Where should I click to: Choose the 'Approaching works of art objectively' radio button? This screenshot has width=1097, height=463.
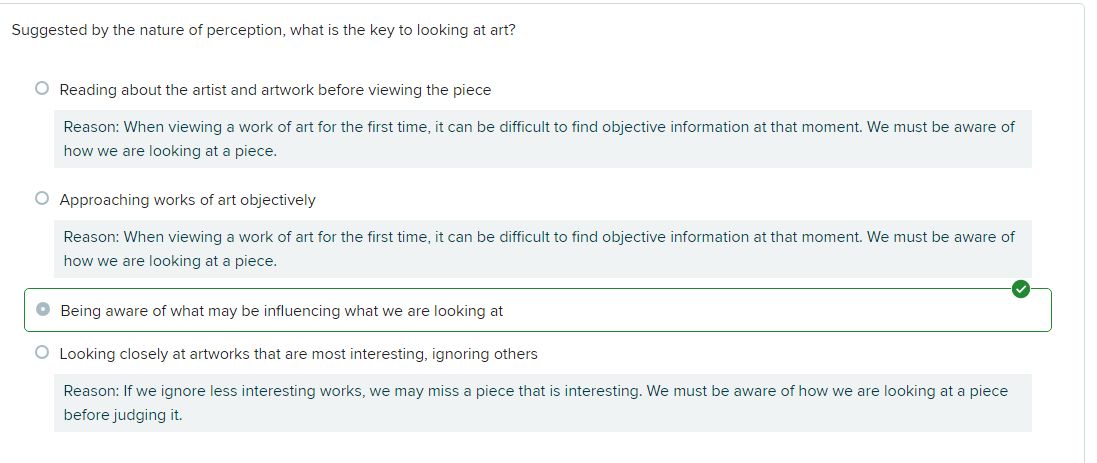[x=42, y=199]
